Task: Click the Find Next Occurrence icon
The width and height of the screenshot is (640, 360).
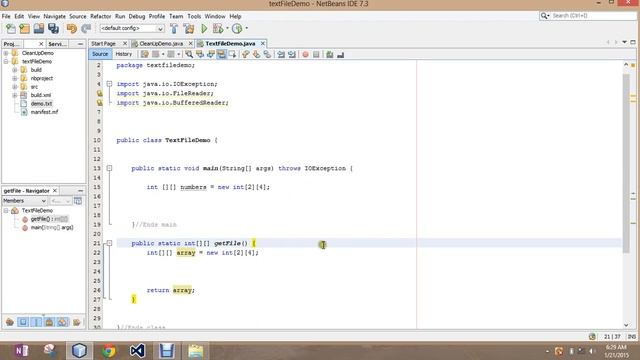Action: [211, 54]
